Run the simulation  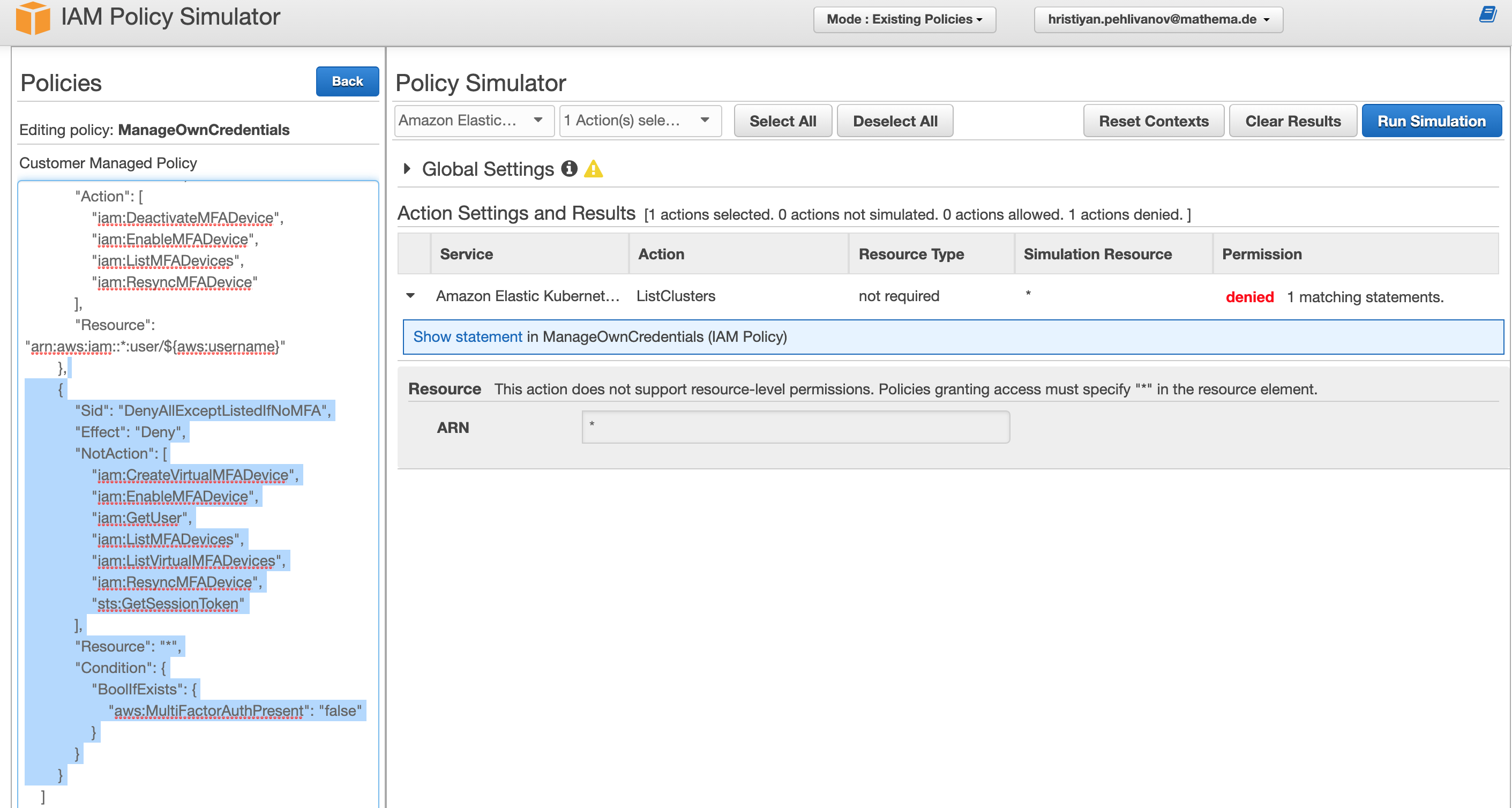(x=1431, y=121)
